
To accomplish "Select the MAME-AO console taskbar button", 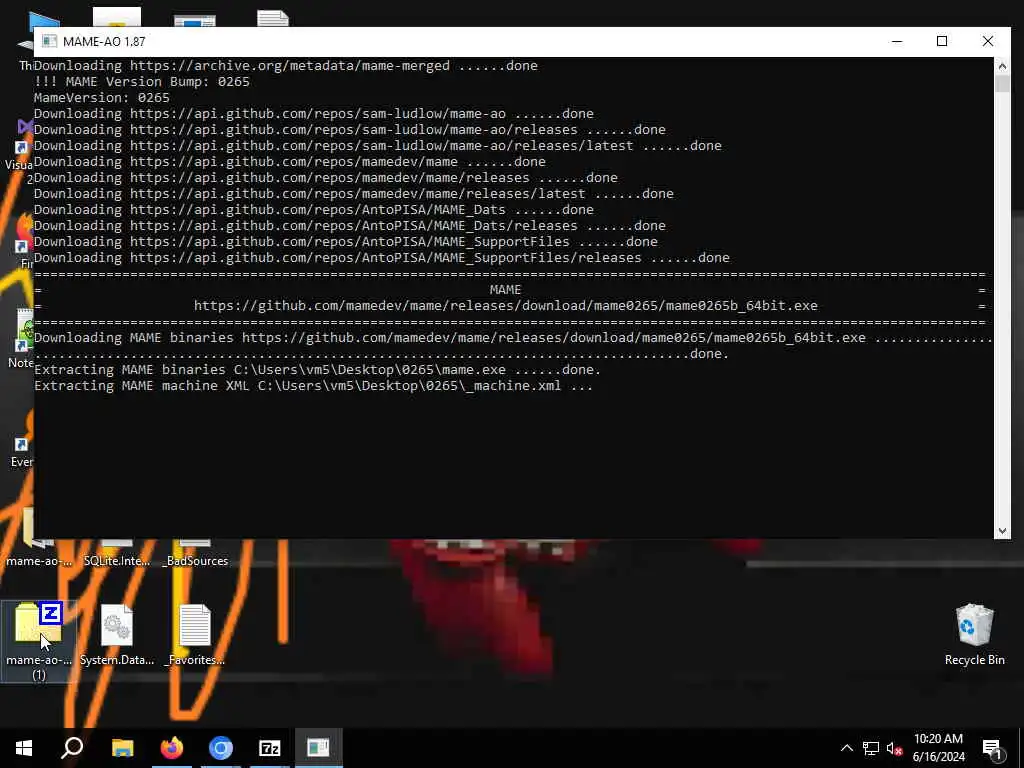I will [x=319, y=748].
